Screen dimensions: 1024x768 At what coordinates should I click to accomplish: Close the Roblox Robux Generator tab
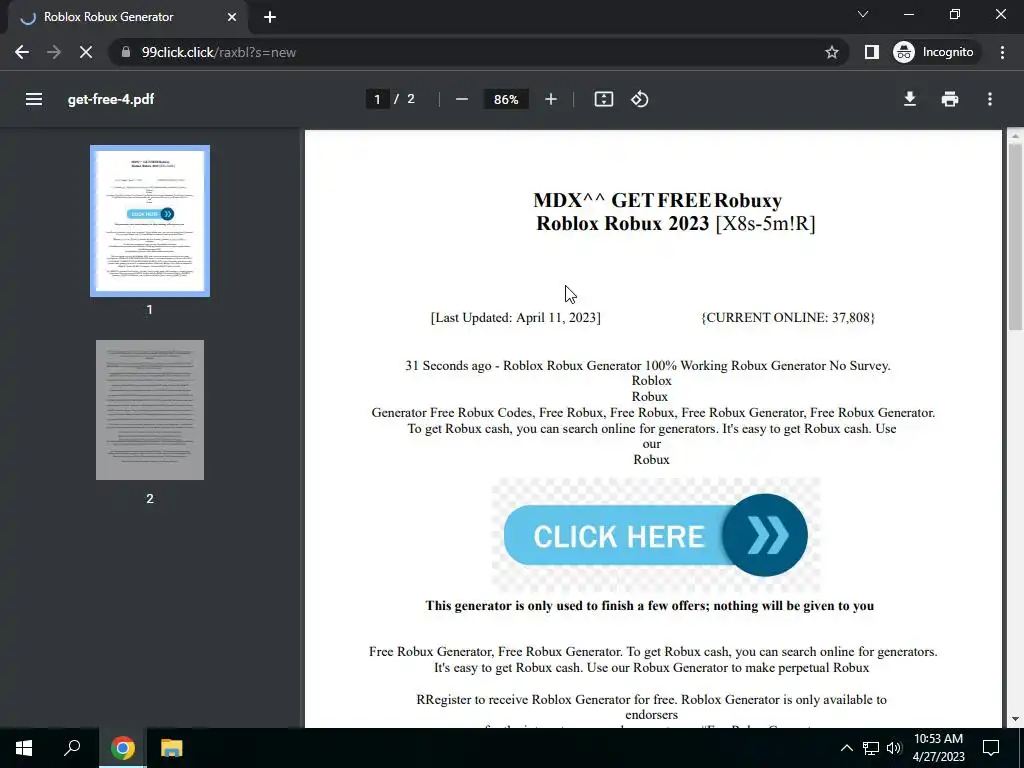[232, 17]
